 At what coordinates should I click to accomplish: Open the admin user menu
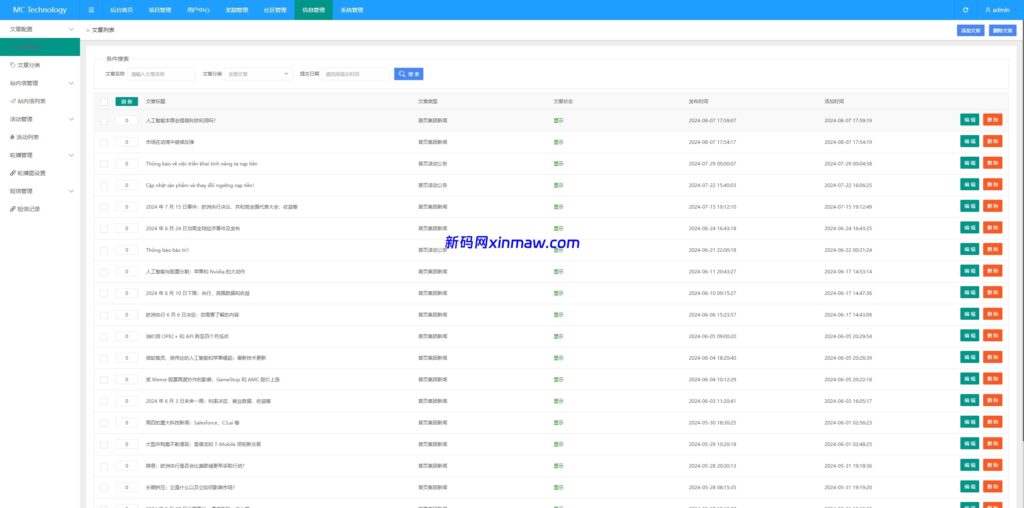coord(997,10)
